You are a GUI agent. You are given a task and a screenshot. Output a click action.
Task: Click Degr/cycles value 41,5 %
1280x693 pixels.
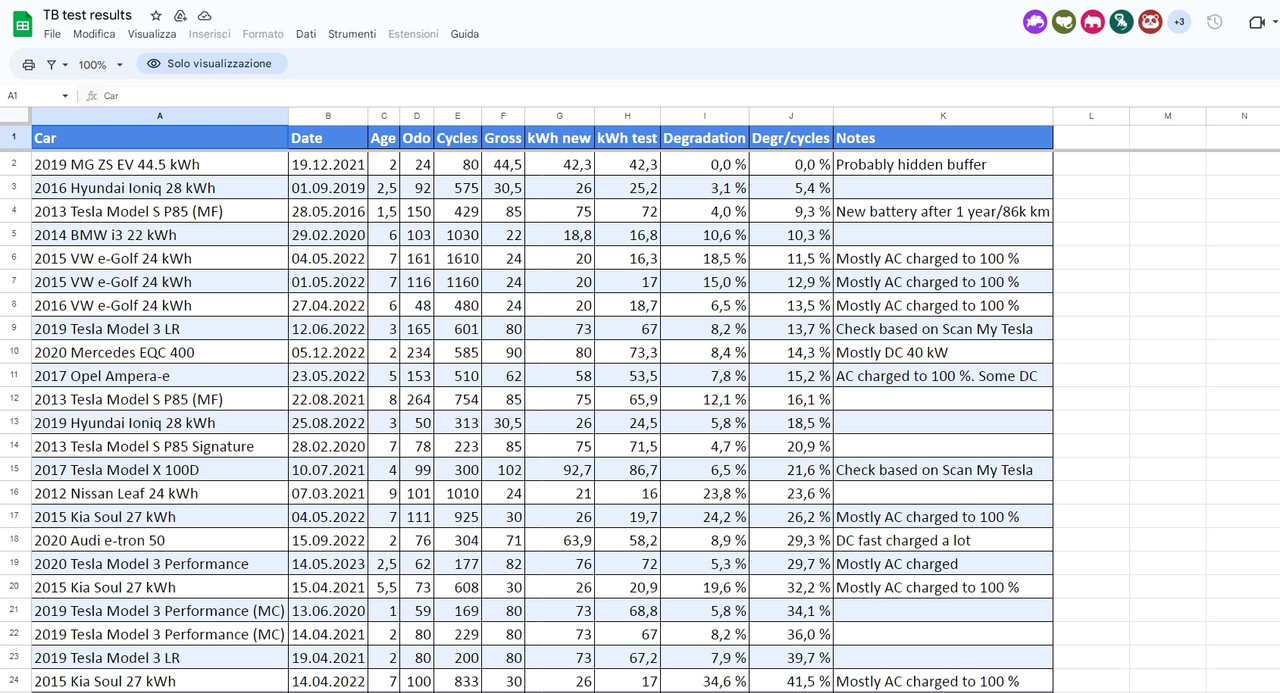coord(791,681)
